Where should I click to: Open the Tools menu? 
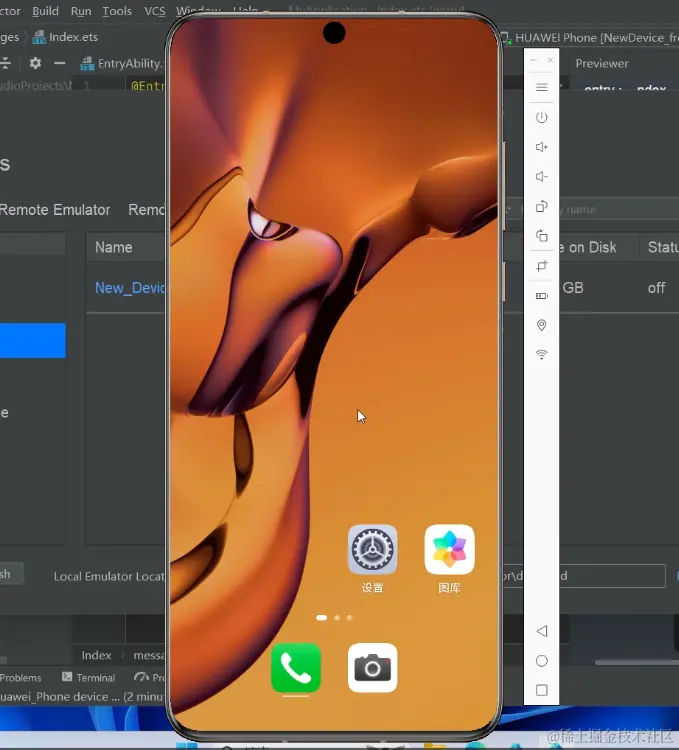pyautogui.click(x=117, y=11)
